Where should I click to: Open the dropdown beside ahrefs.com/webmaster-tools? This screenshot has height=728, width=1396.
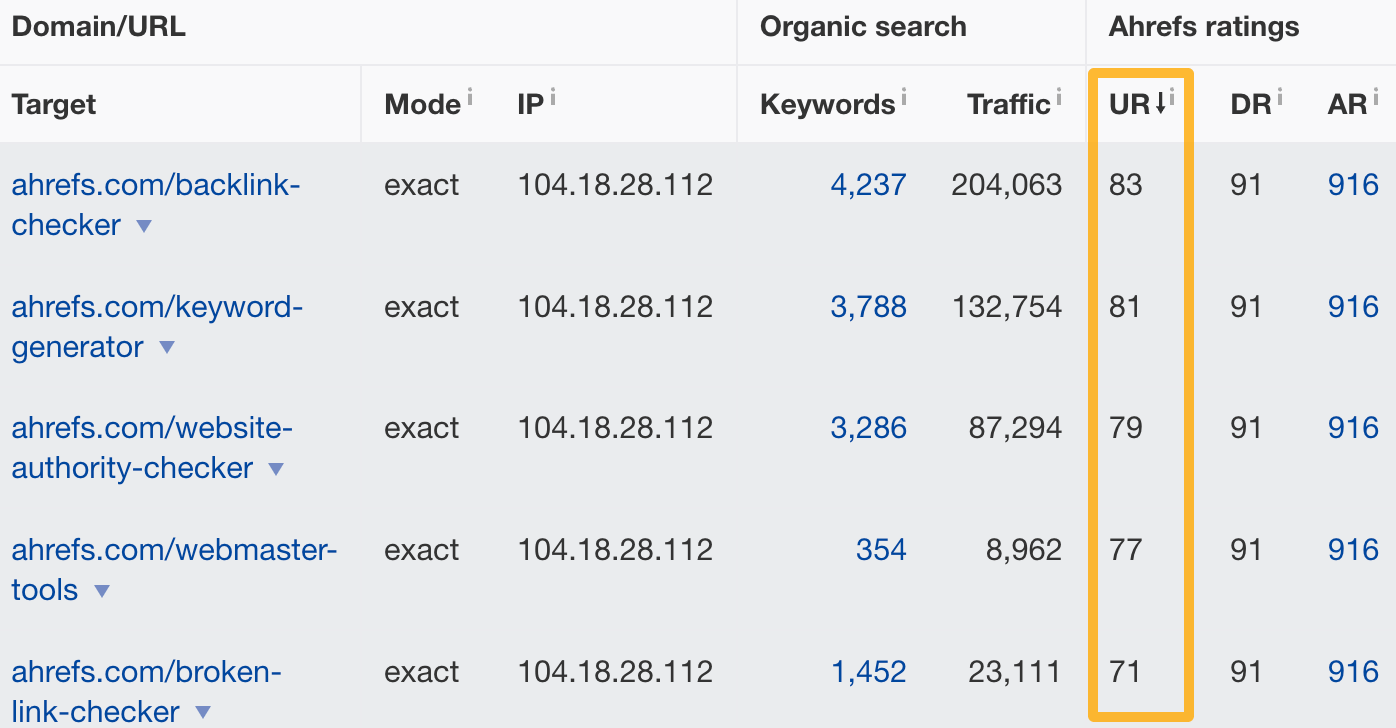[x=101, y=590]
